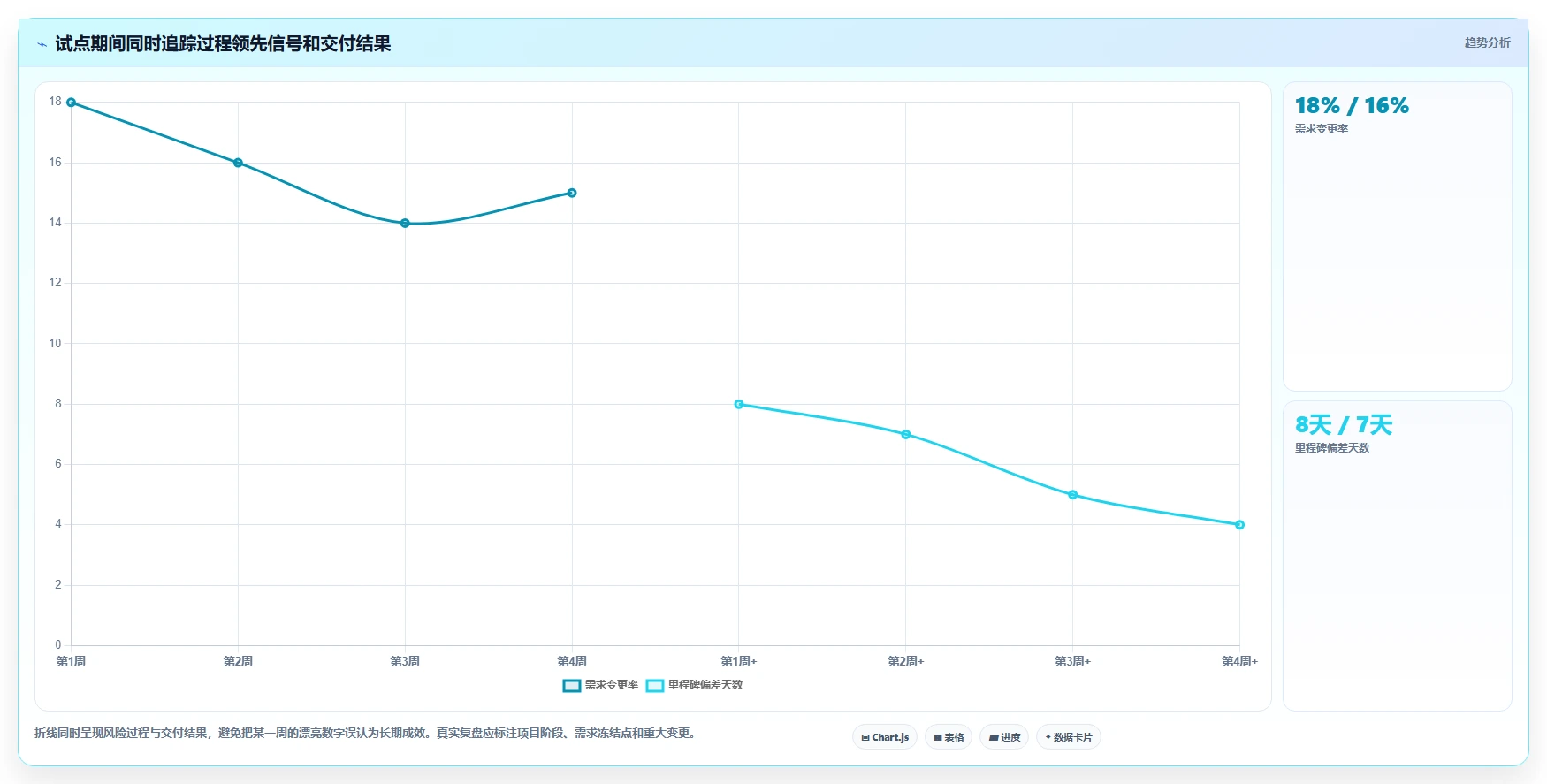This screenshot has height=784, width=1547.
Task: Click the y-axis value 10
Action: point(56,343)
